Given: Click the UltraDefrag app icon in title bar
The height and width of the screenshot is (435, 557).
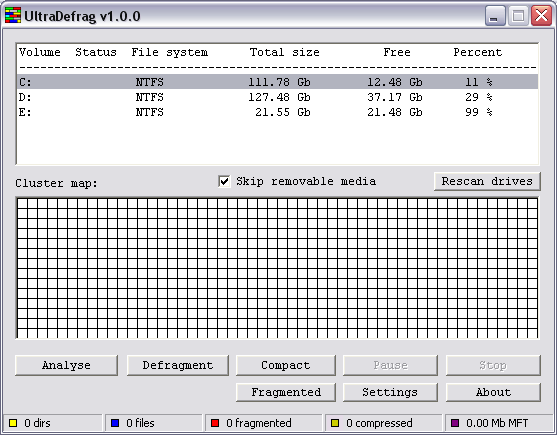Looking at the screenshot, I should click(13, 16).
